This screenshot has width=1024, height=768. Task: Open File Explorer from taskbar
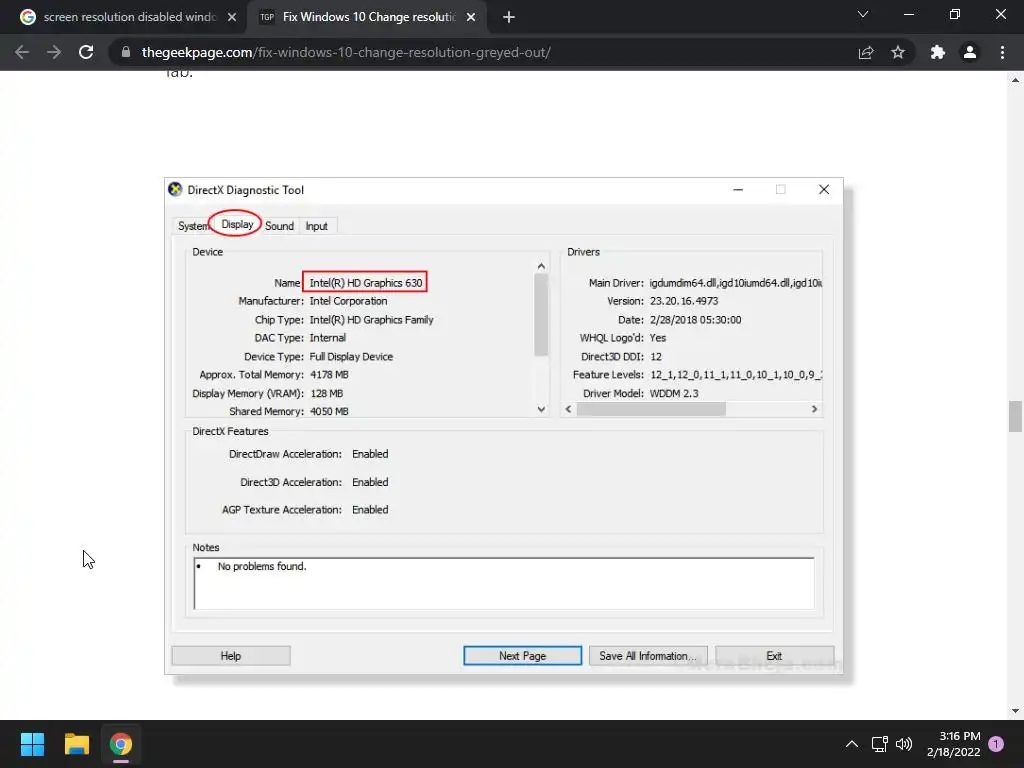(x=76, y=744)
